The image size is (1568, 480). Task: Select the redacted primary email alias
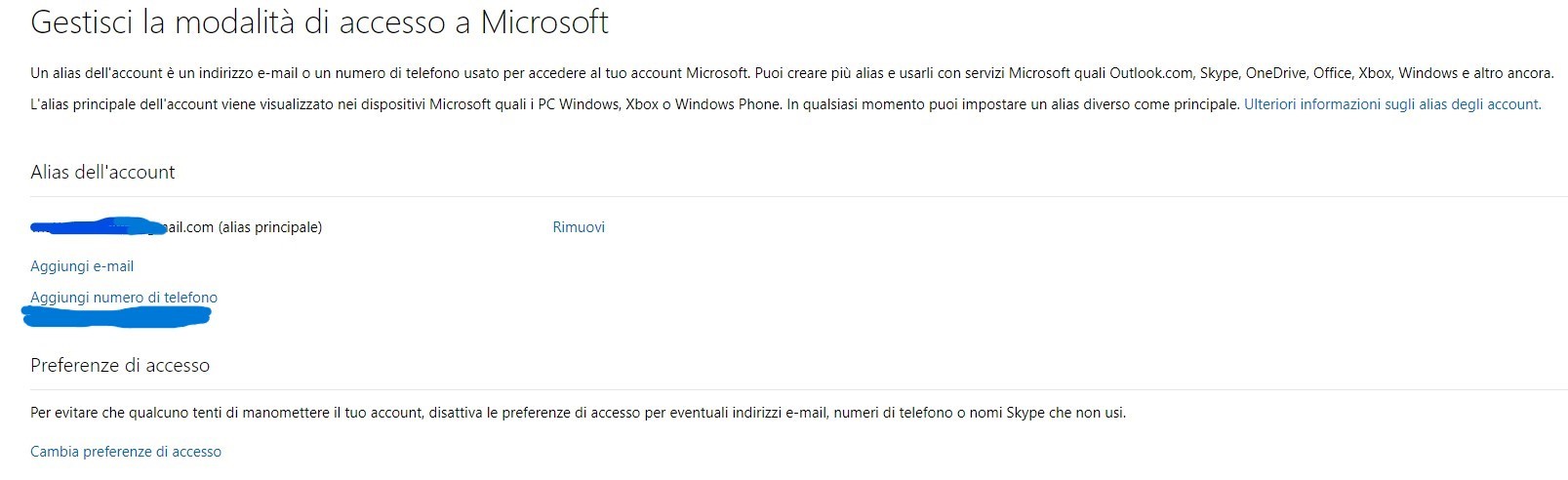[x=122, y=227]
